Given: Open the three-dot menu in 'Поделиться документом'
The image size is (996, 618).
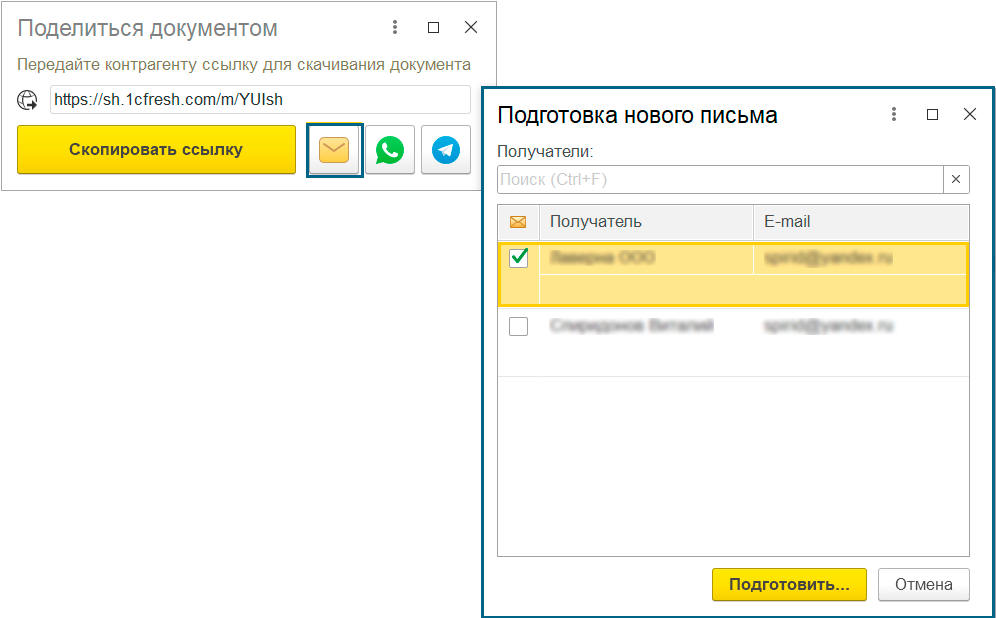Looking at the screenshot, I should point(395,27).
